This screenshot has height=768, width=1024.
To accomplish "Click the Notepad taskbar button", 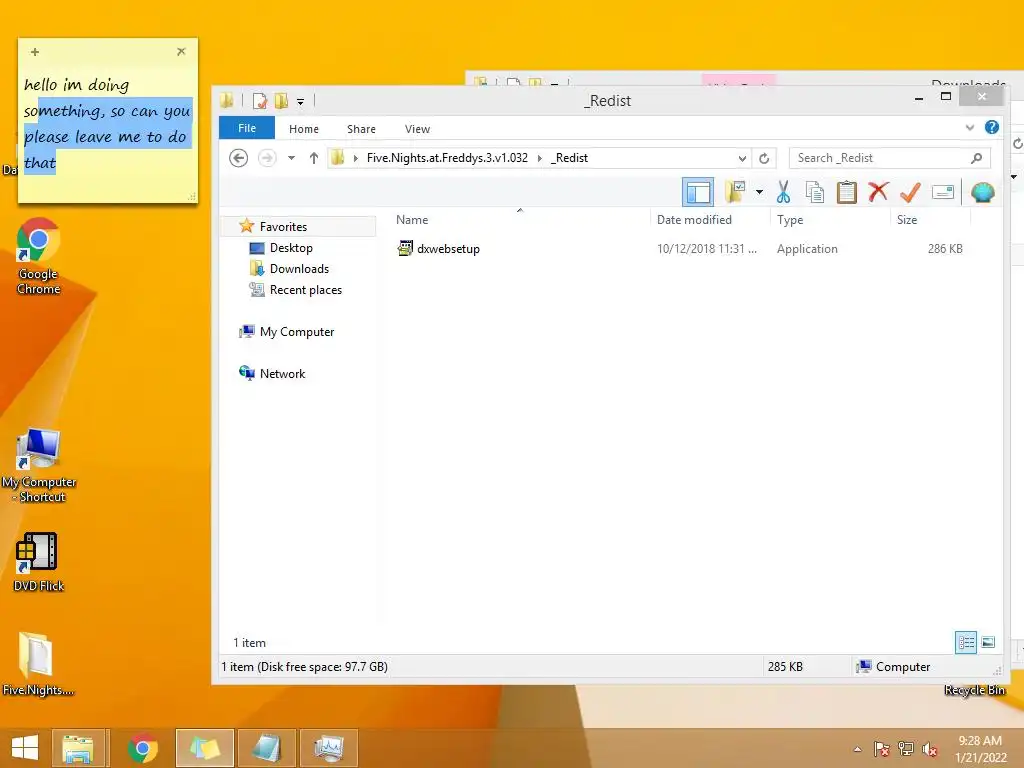I will click(266, 748).
